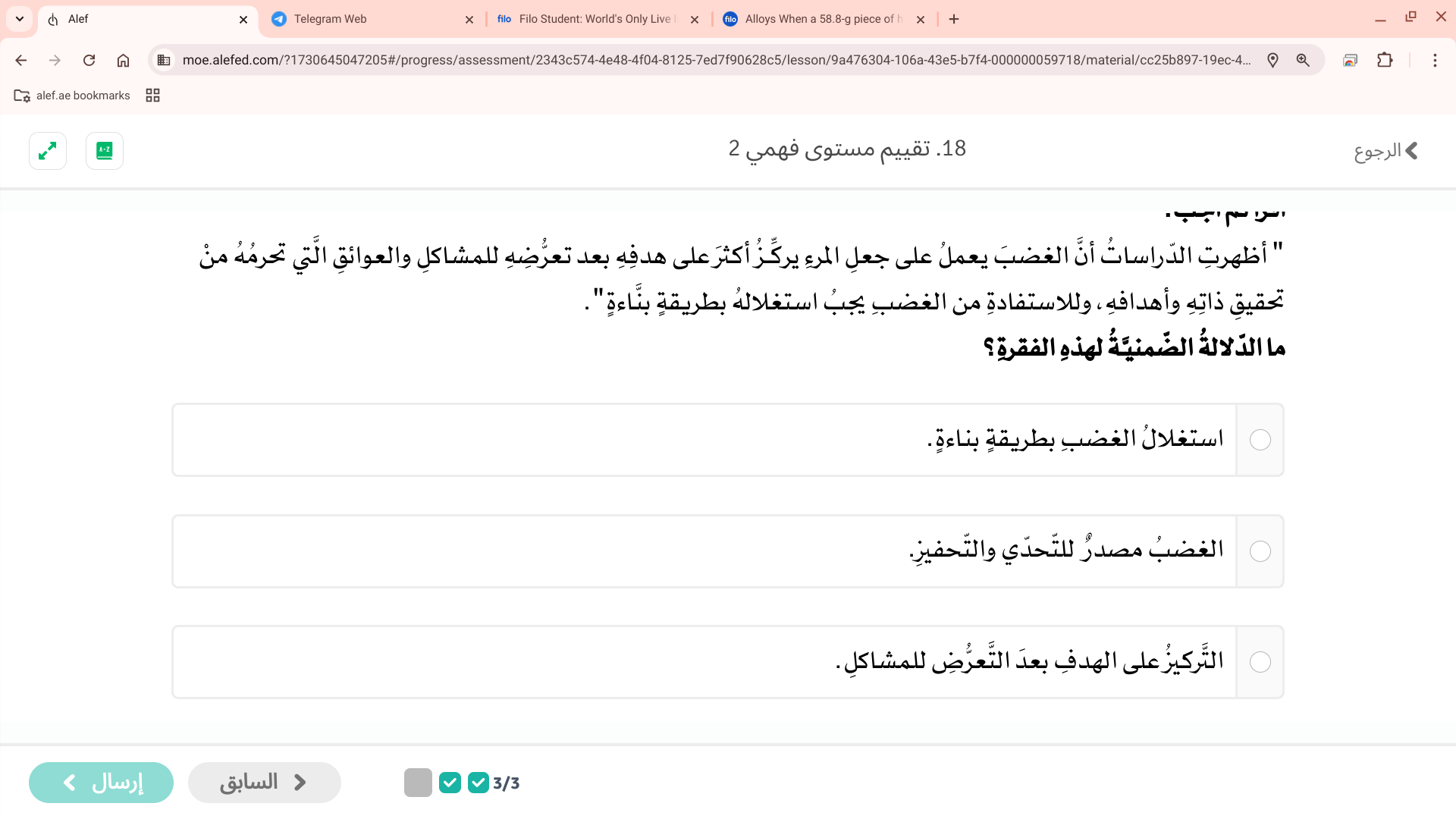Screen dimensions: 1456x819
Task: Select radio for الغضب مصدر للتحدي والتحفيز
Action: 1260,551
